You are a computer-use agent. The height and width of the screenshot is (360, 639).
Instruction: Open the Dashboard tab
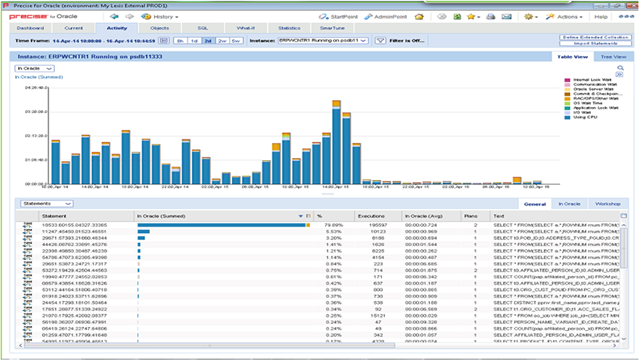pyautogui.click(x=31, y=28)
